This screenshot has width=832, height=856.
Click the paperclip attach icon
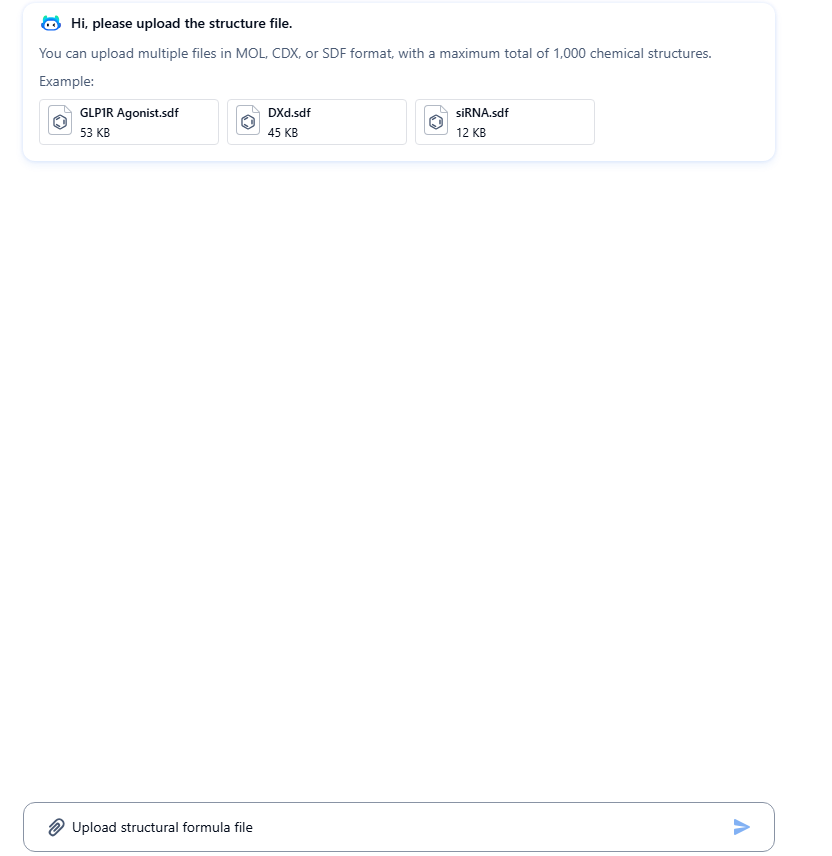(x=56, y=827)
